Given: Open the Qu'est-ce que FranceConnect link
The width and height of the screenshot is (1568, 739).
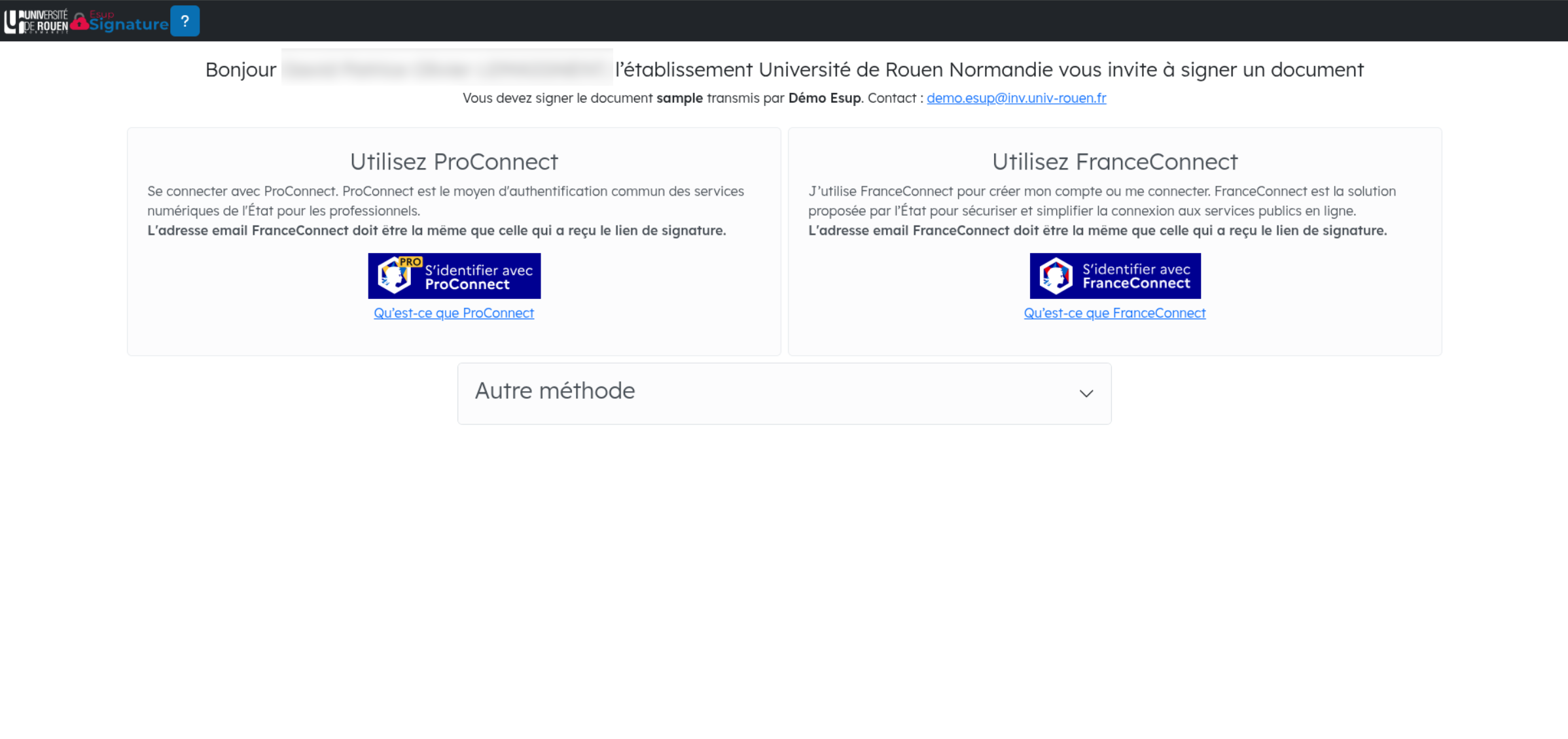Looking at the screenshot, I should 1114,313.
